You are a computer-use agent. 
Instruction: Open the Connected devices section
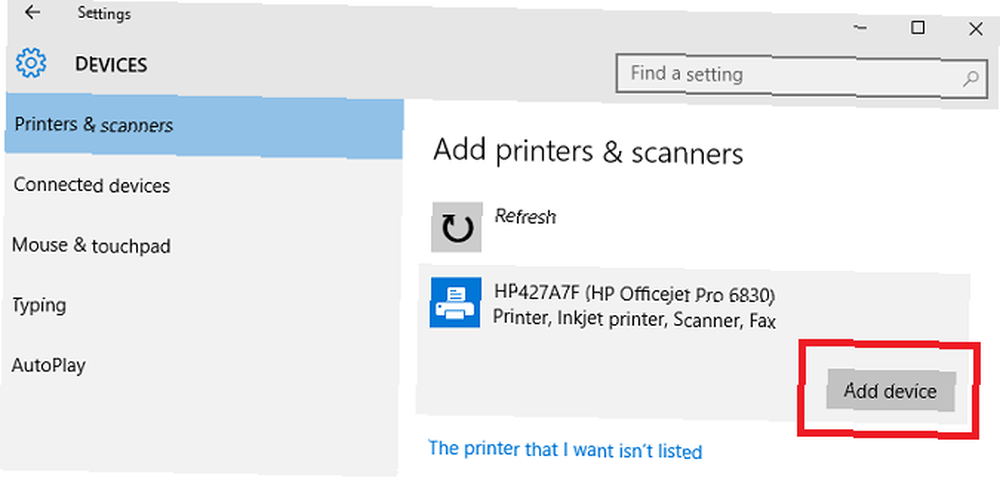coord(92,186)
